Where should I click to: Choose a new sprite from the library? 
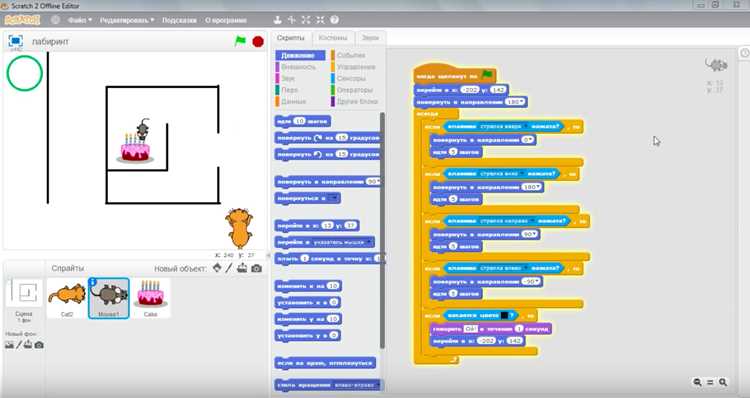[x=217, y=268]
